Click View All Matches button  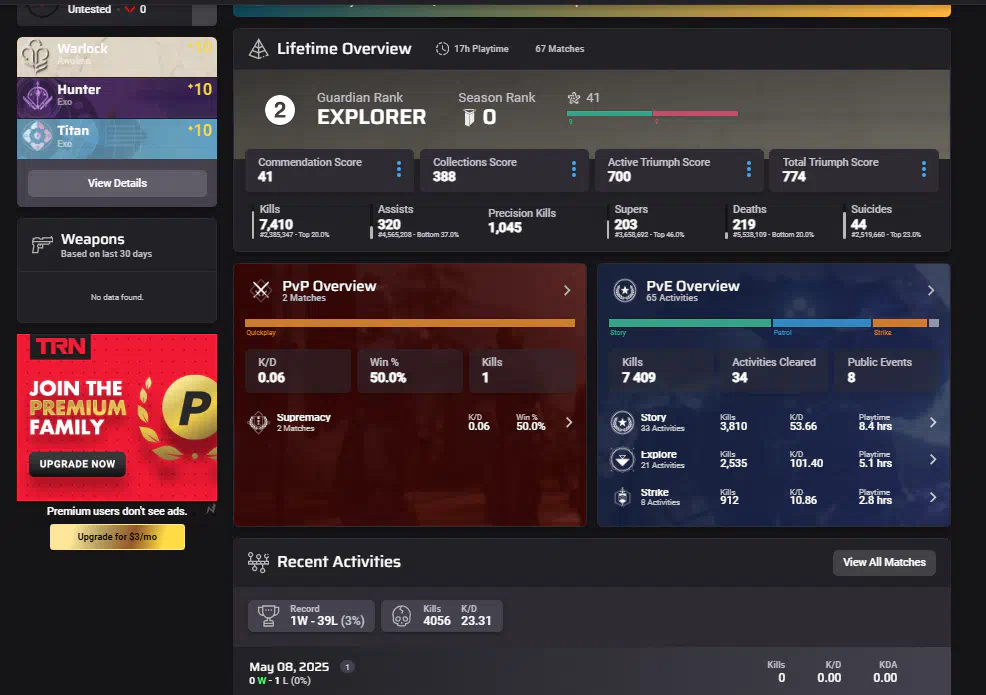(x=884, y=562)
